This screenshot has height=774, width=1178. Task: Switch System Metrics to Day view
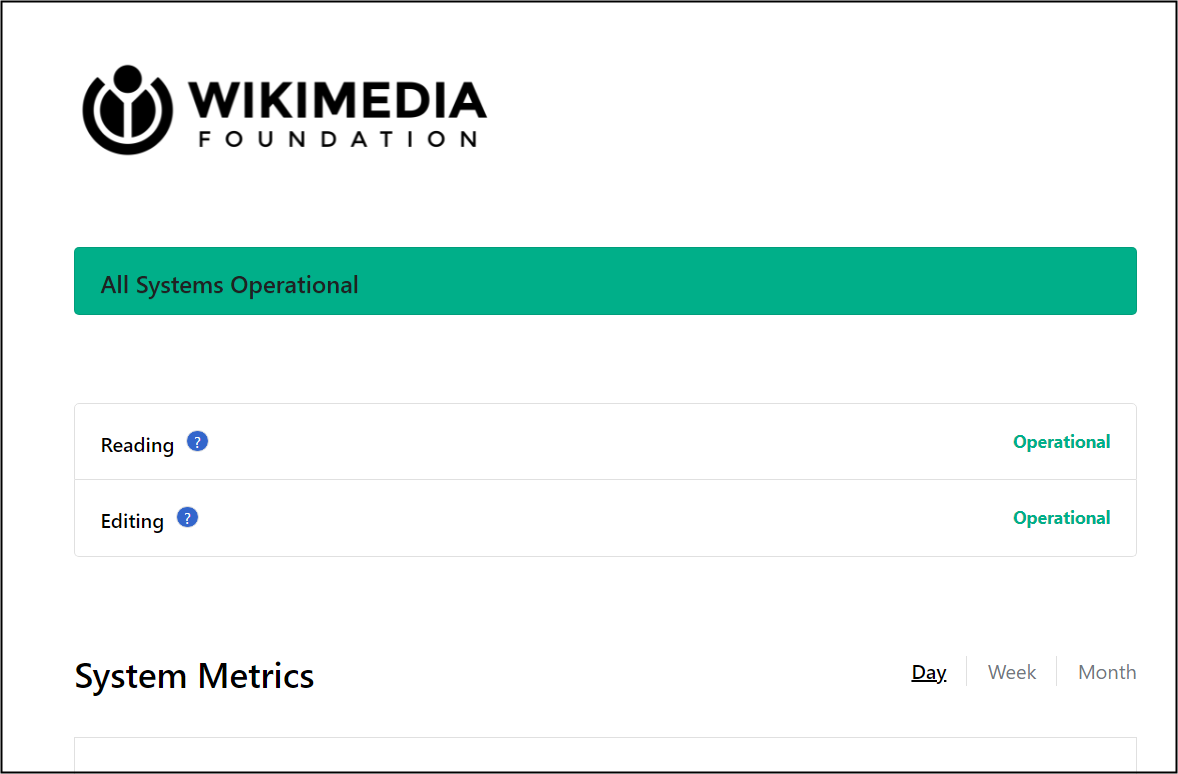(929, 672)
